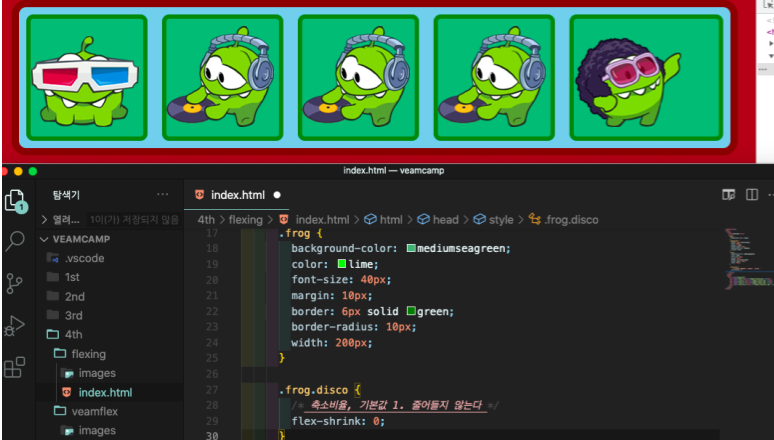
Task: Click the style breadcrumb element
Action: click(501, 220)
